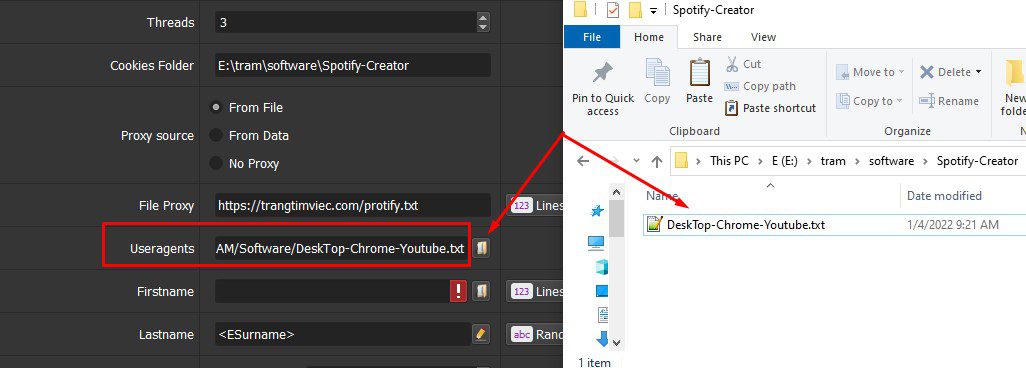Switch to Share ribbon tab
This screenshot has height=368, width=1026.
[707, 37]
